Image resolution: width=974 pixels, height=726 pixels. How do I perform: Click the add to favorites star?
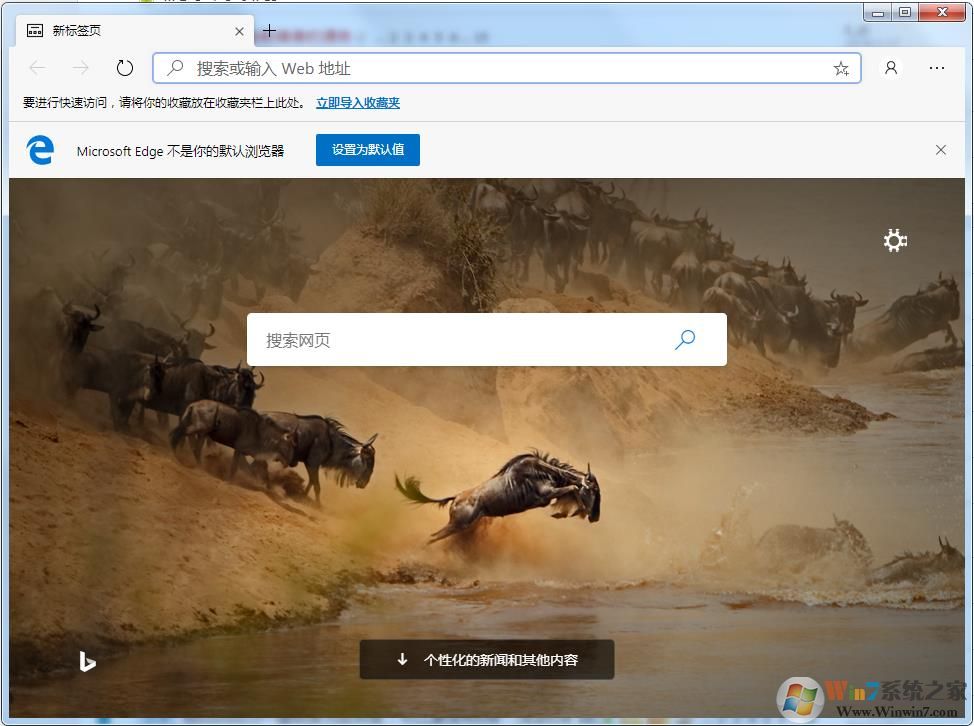(841, 68)
